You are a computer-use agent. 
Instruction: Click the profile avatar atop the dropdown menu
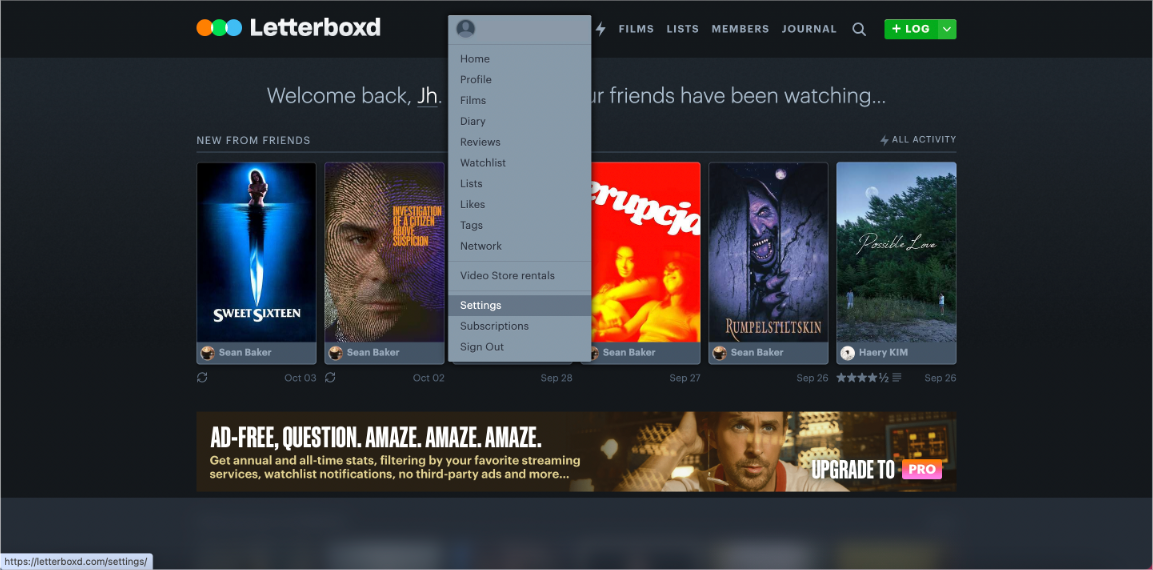point(465,29)
